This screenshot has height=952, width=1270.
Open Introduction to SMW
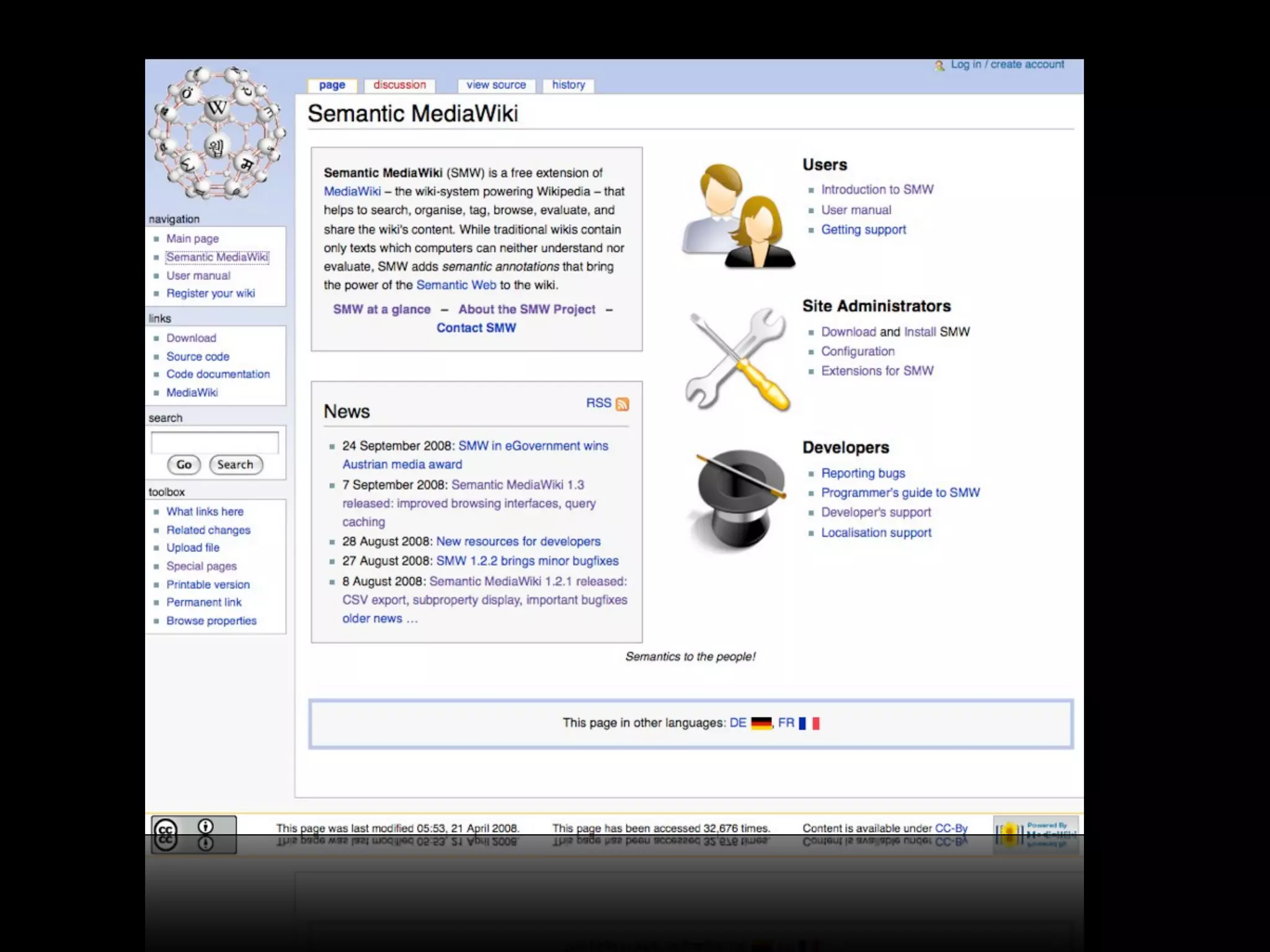pos(877,190)
